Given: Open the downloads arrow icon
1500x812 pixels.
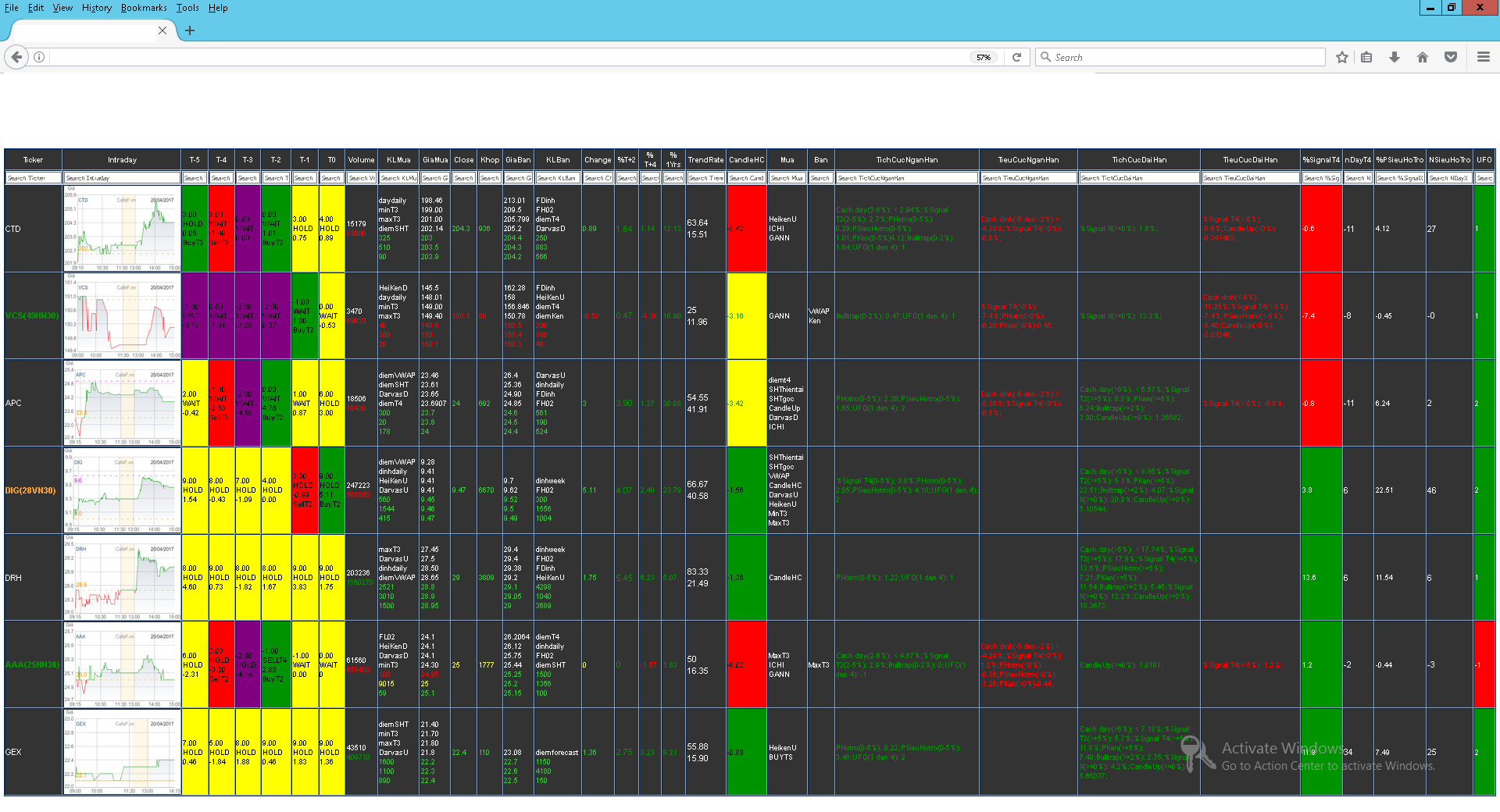Looking at the screenshot, I should [x=1395, y=57].
